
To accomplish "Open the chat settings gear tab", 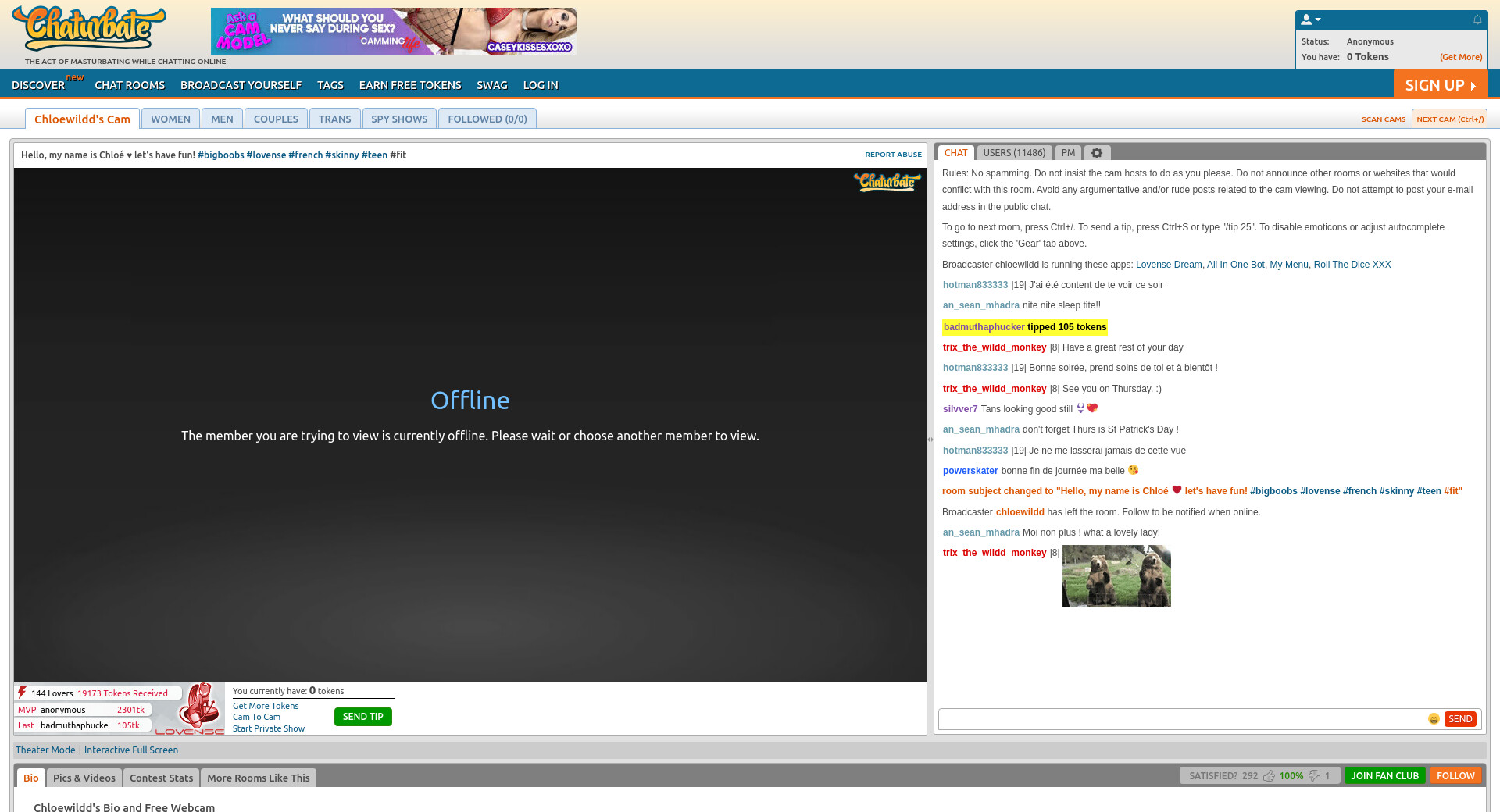I will 1096,153.
